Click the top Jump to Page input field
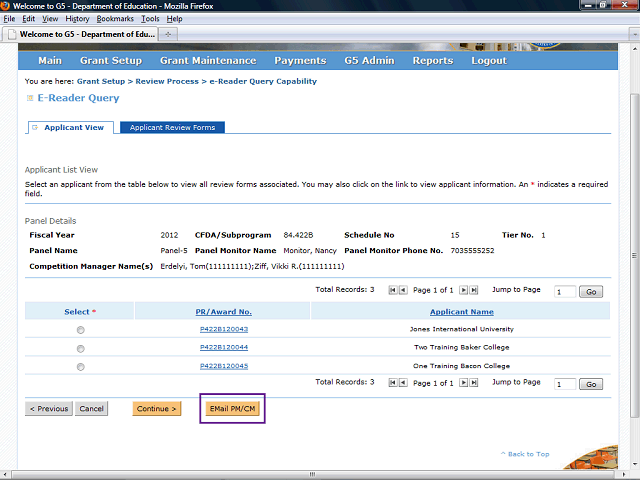The width and height of the screenshot is (640, 480). point(564,291)
